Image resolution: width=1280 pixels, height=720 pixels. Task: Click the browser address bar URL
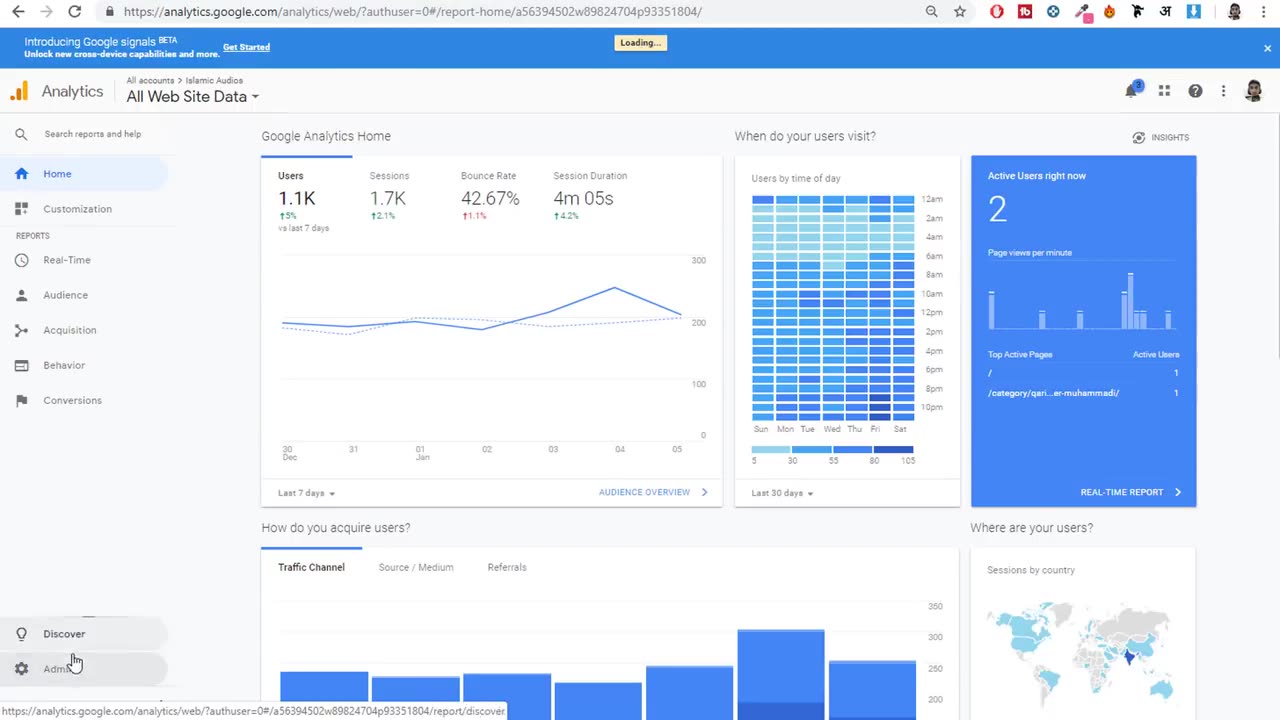(x=413, y=12)
